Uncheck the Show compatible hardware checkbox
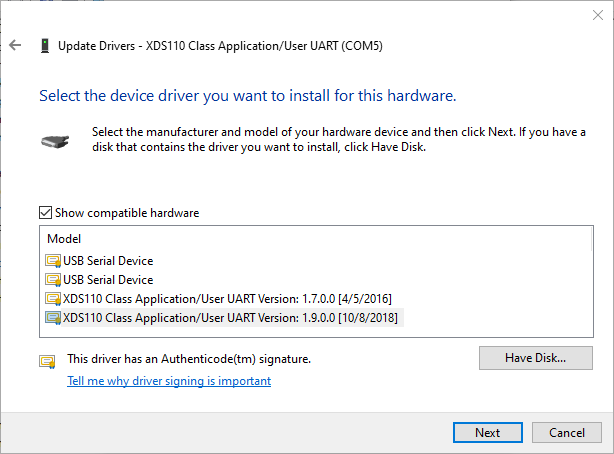 (45, 213)
